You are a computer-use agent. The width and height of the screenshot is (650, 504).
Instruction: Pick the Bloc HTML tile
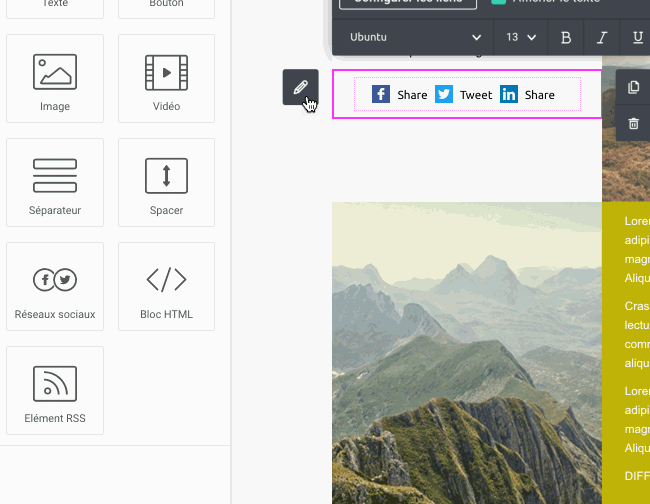pos(166,286)
